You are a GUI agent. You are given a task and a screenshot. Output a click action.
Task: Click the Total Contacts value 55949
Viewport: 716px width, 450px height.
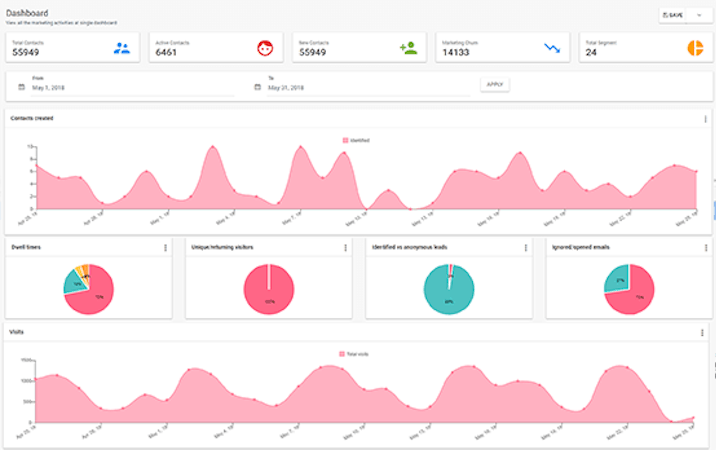(26, 53)
